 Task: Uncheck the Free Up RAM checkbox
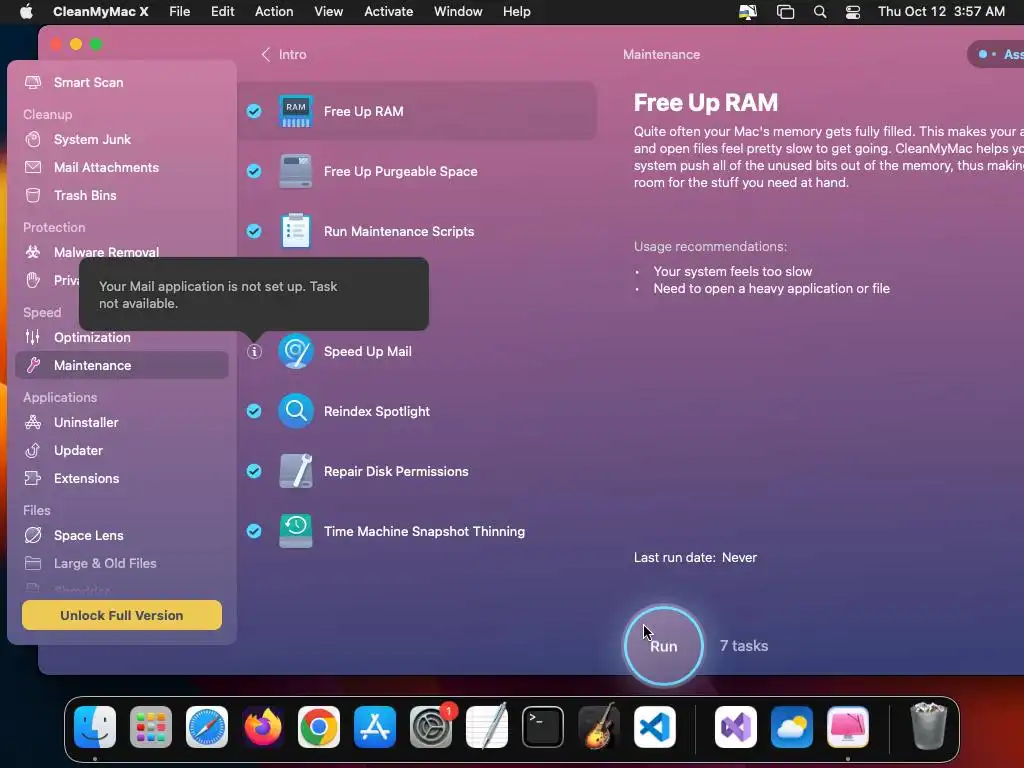254,111
